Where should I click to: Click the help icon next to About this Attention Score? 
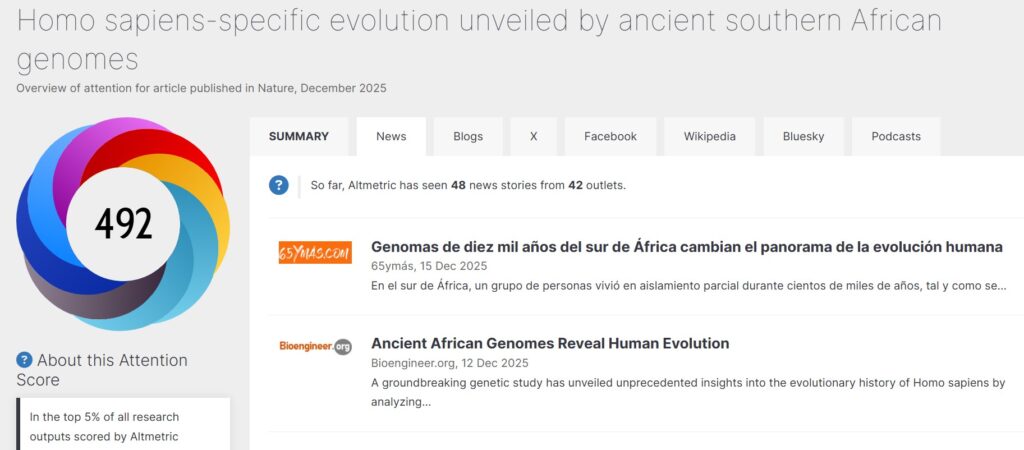pos(24,361)
